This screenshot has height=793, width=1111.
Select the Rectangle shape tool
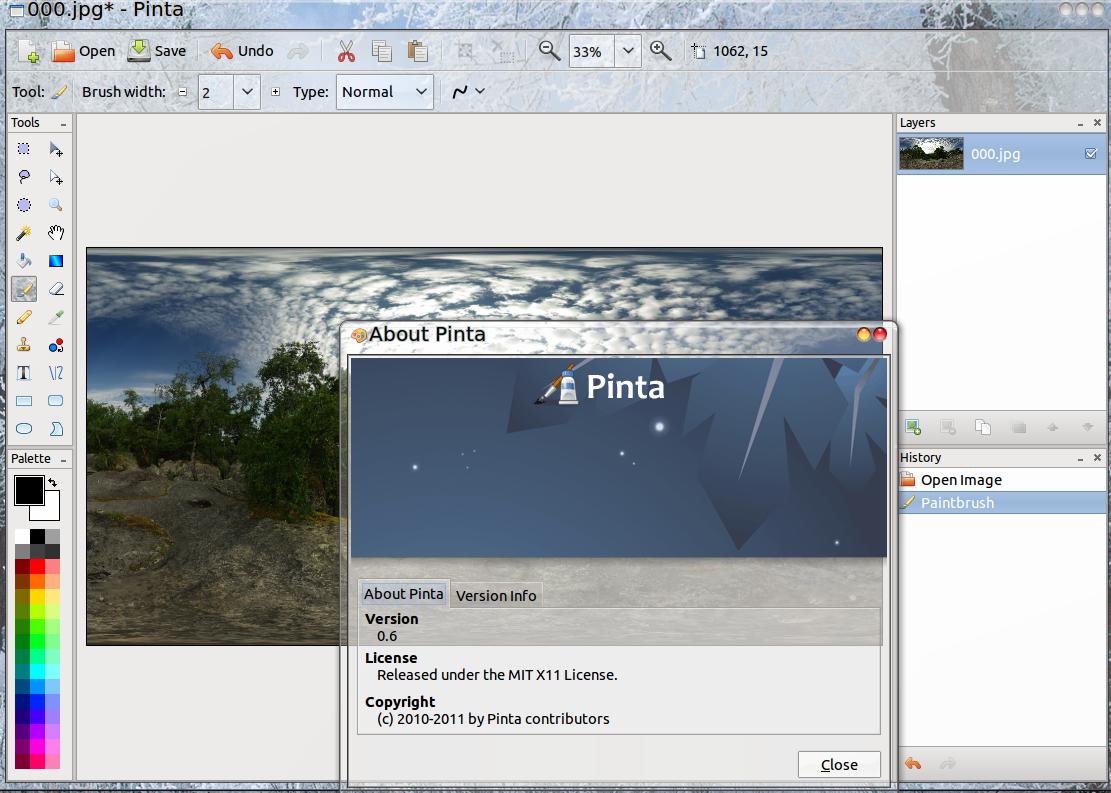[24, 401]
